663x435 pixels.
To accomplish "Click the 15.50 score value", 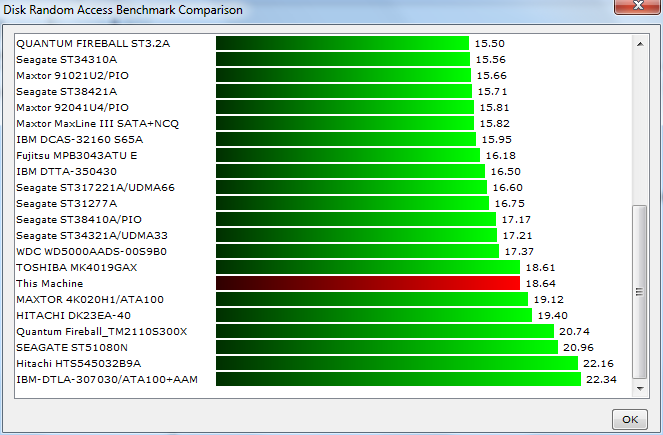I will coord(490,44).
